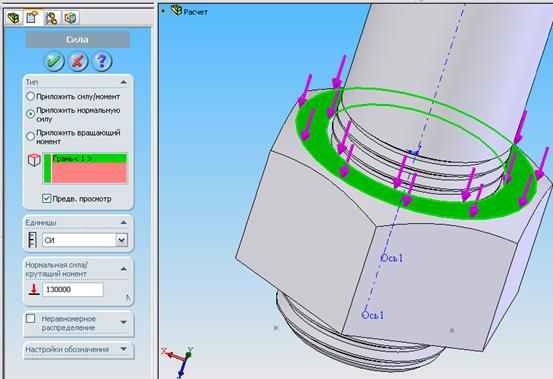This screenshot has height=379, width=553.
Task: Click the 'Сила' panel title
Action: point(78,39)
